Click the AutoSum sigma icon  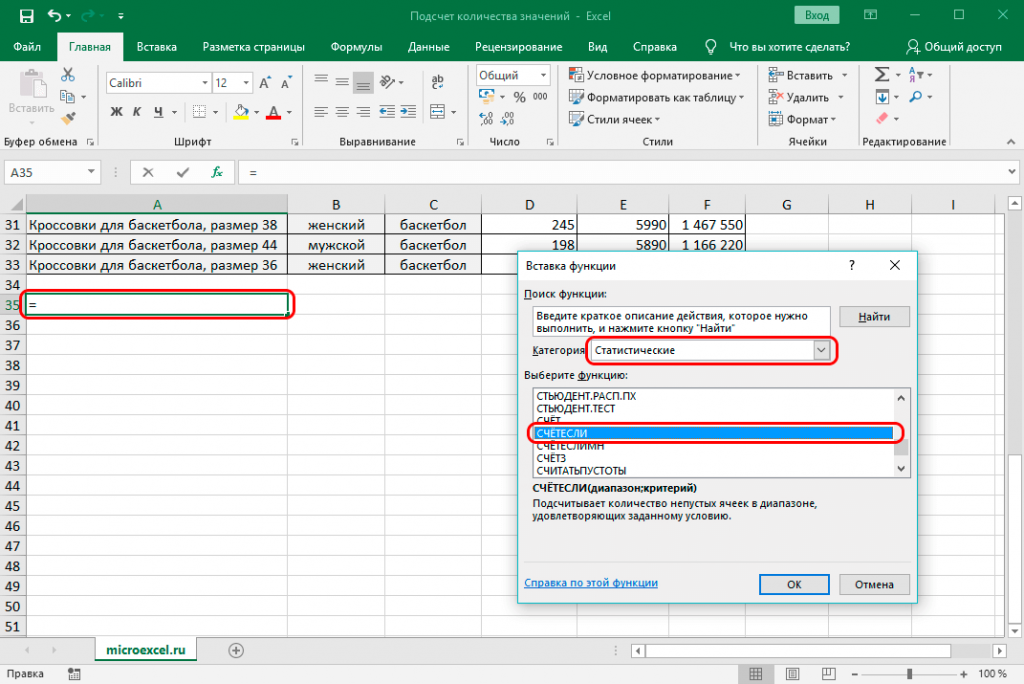tap(881, 75)
